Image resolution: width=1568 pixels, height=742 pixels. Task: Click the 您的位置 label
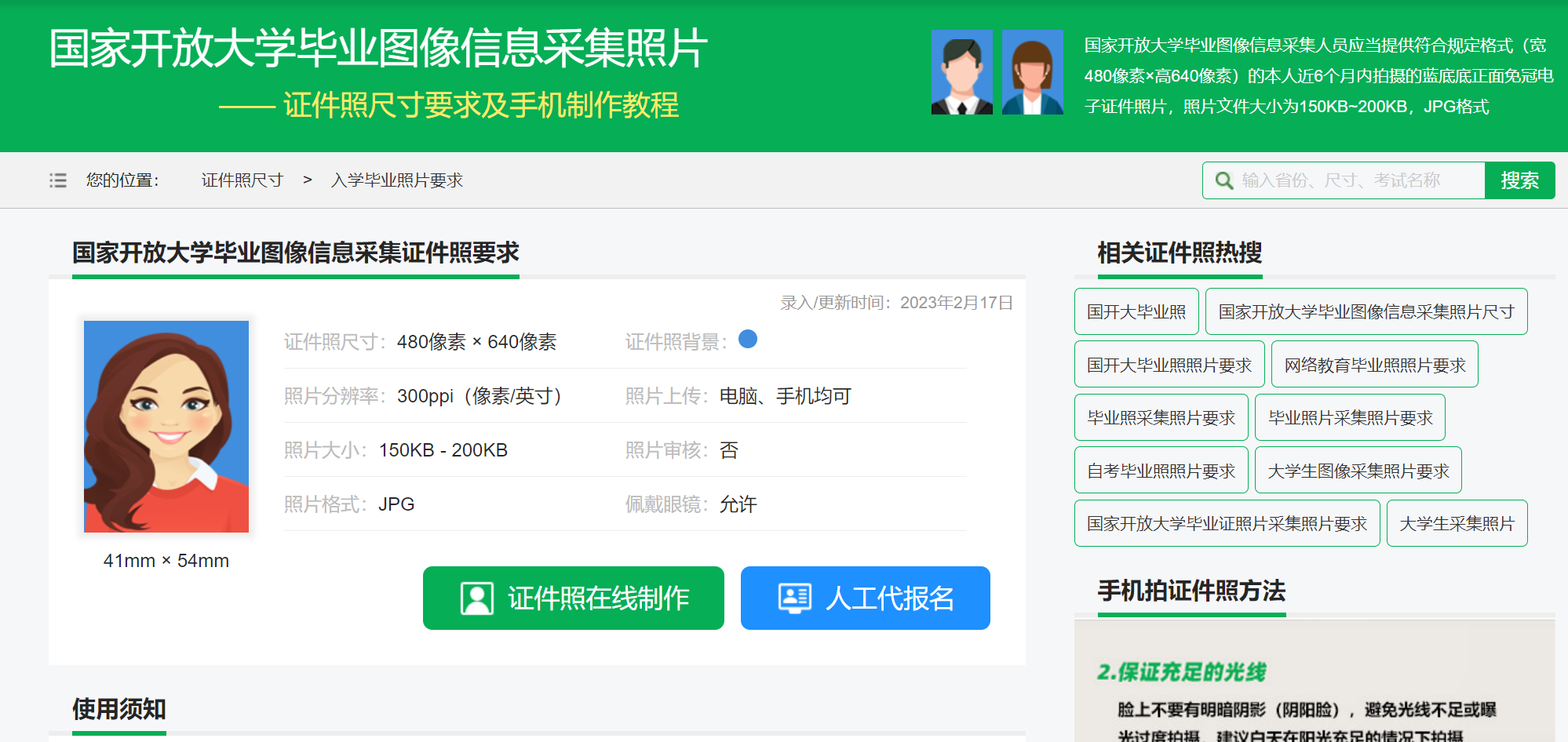tap(122, 180)
